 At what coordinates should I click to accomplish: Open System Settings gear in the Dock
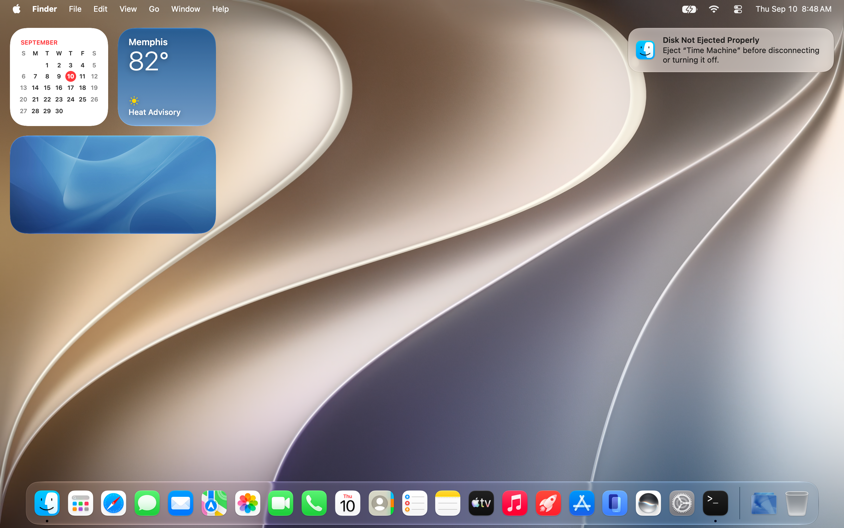tap(681, 503)
